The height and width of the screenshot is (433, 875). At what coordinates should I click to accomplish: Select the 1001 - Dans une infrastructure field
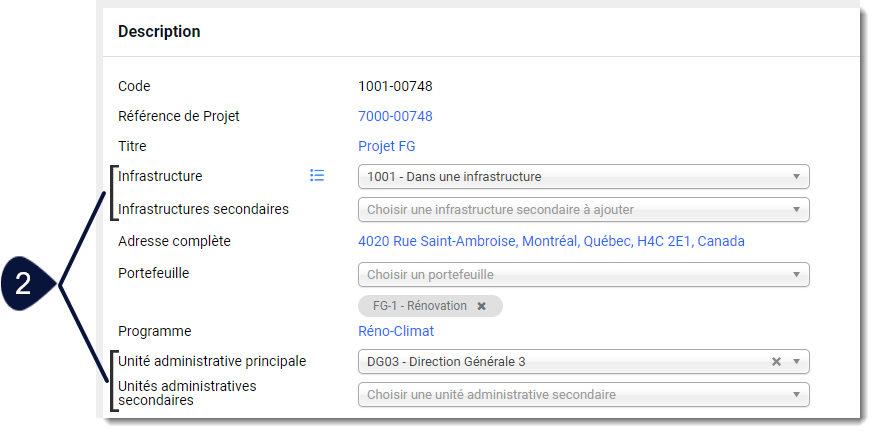coord(584,177)
